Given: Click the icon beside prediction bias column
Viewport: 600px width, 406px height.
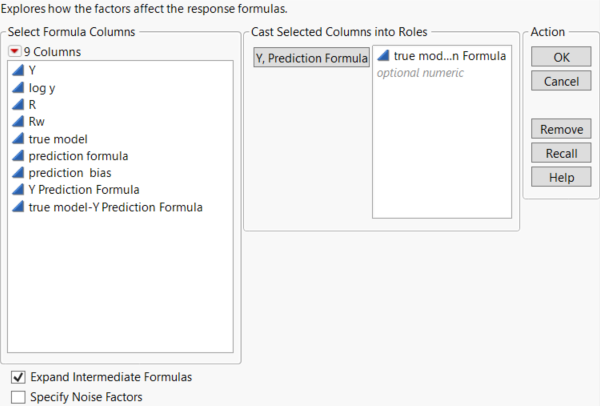Looking at the screenshot, I should (19, 173).
